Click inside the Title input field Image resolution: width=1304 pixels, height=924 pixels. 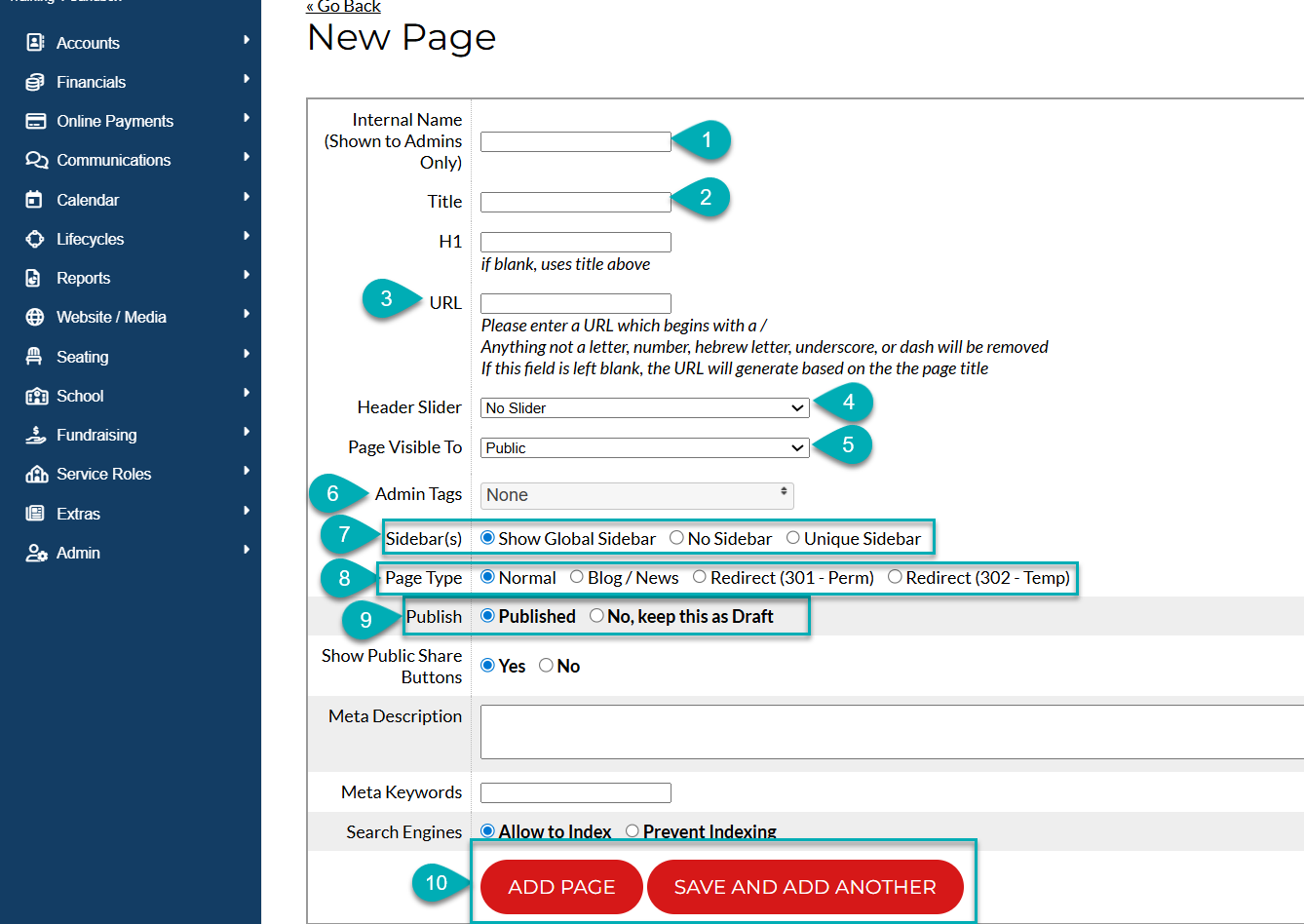(x=575, y=202)
